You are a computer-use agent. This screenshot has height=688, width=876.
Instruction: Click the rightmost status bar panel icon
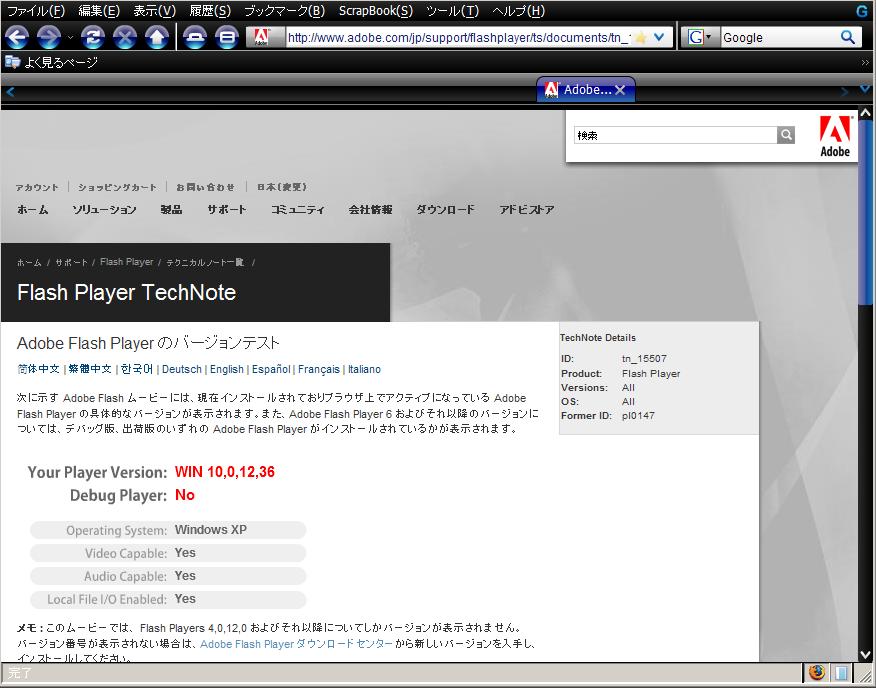(x=841, y=673)
